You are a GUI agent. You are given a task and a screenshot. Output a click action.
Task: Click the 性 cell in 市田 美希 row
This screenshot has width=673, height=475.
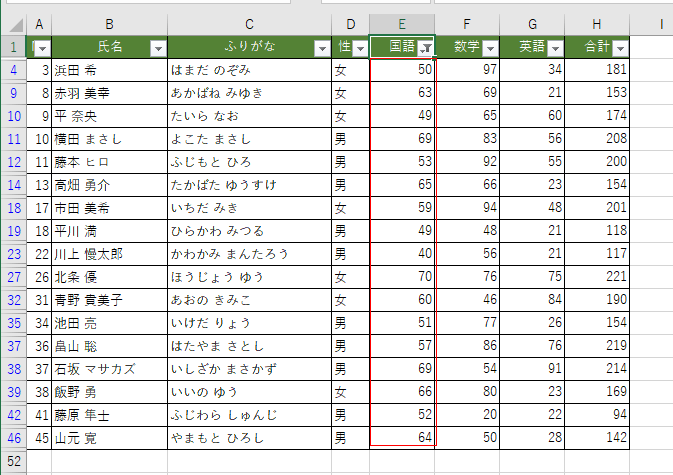pyautogui.click(x=350, y=208)
